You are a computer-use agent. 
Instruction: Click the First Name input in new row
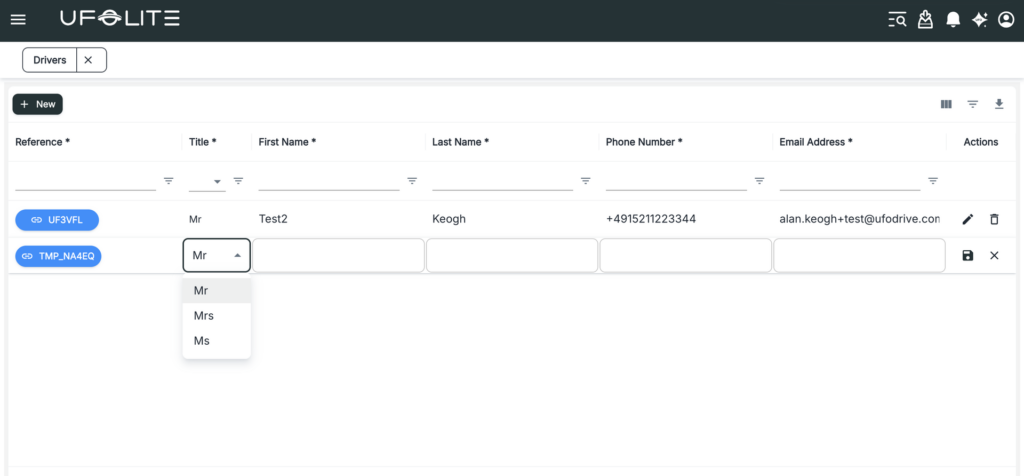[338, 256]
